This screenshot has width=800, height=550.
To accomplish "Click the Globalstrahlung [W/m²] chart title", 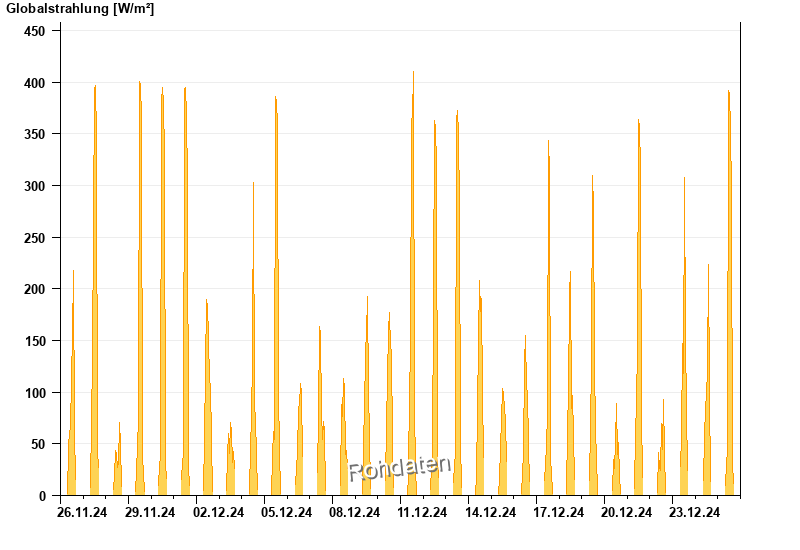I will (x=80, y=9).
